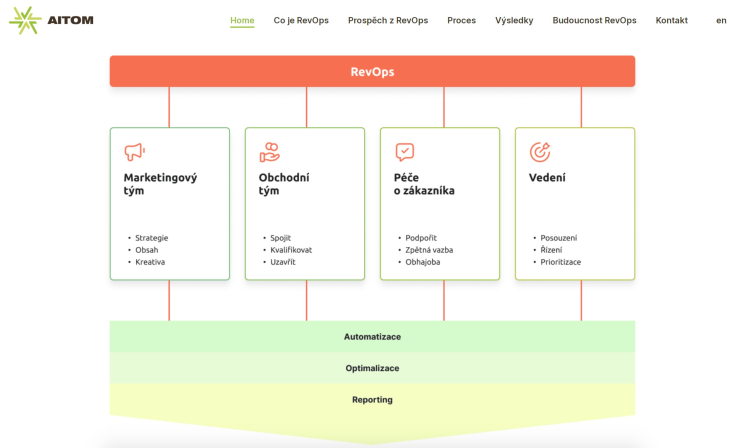Select the Obchodní tým card heading

click(284, 184)
